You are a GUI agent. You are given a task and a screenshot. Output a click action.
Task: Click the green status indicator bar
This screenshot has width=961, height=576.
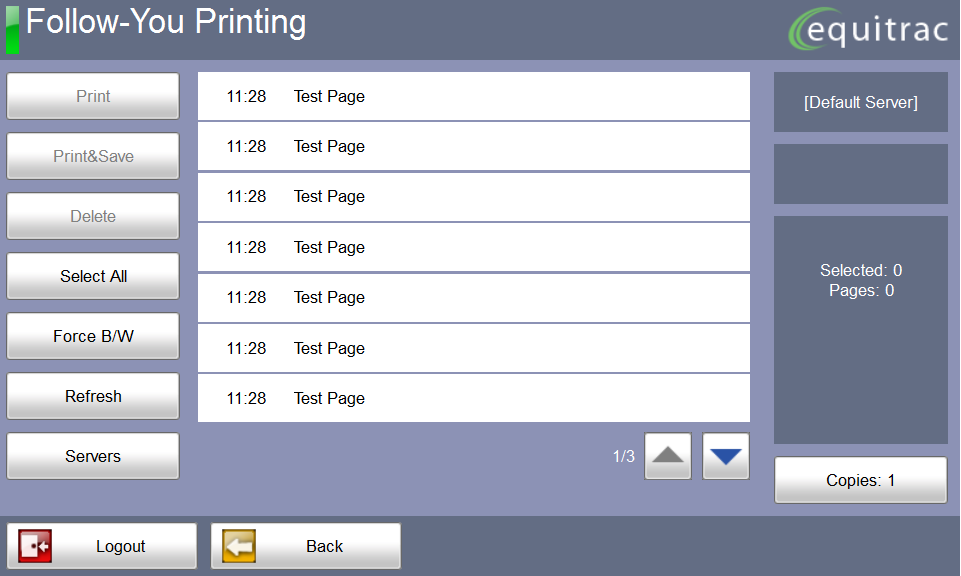click(x=12, y=29)
